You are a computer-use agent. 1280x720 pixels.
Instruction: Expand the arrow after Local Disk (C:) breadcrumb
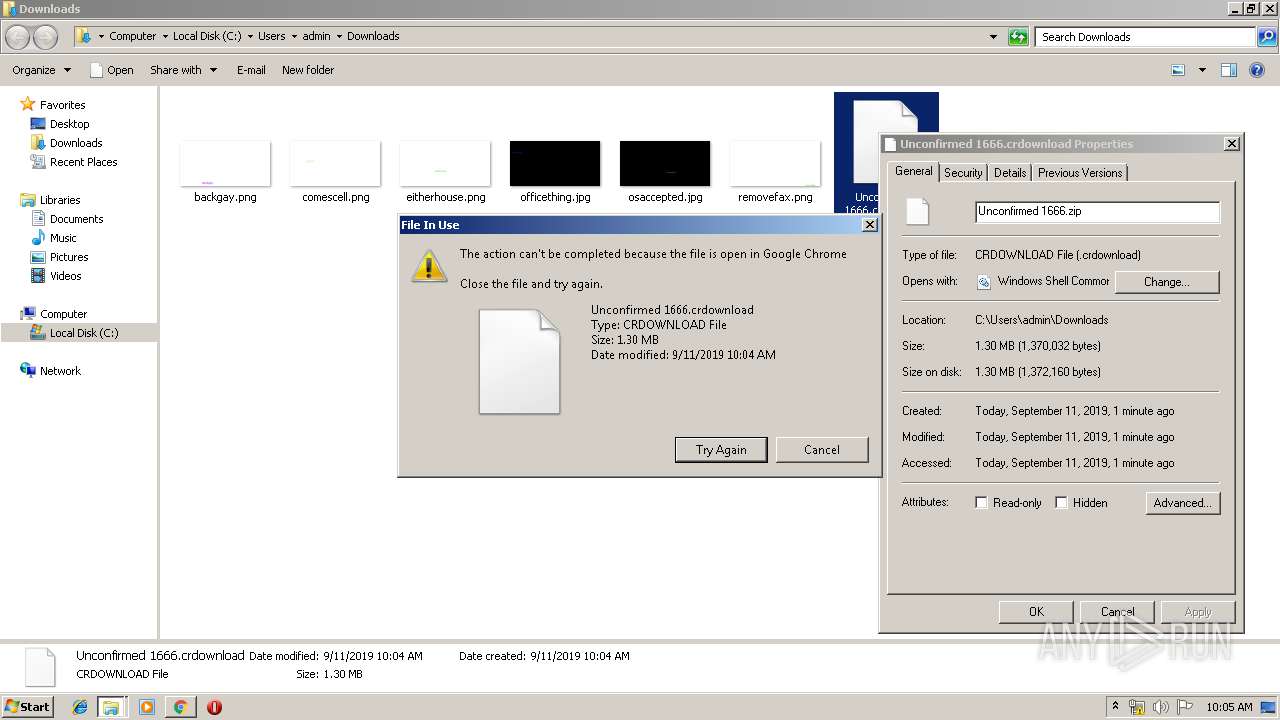[x=250, y=36]
